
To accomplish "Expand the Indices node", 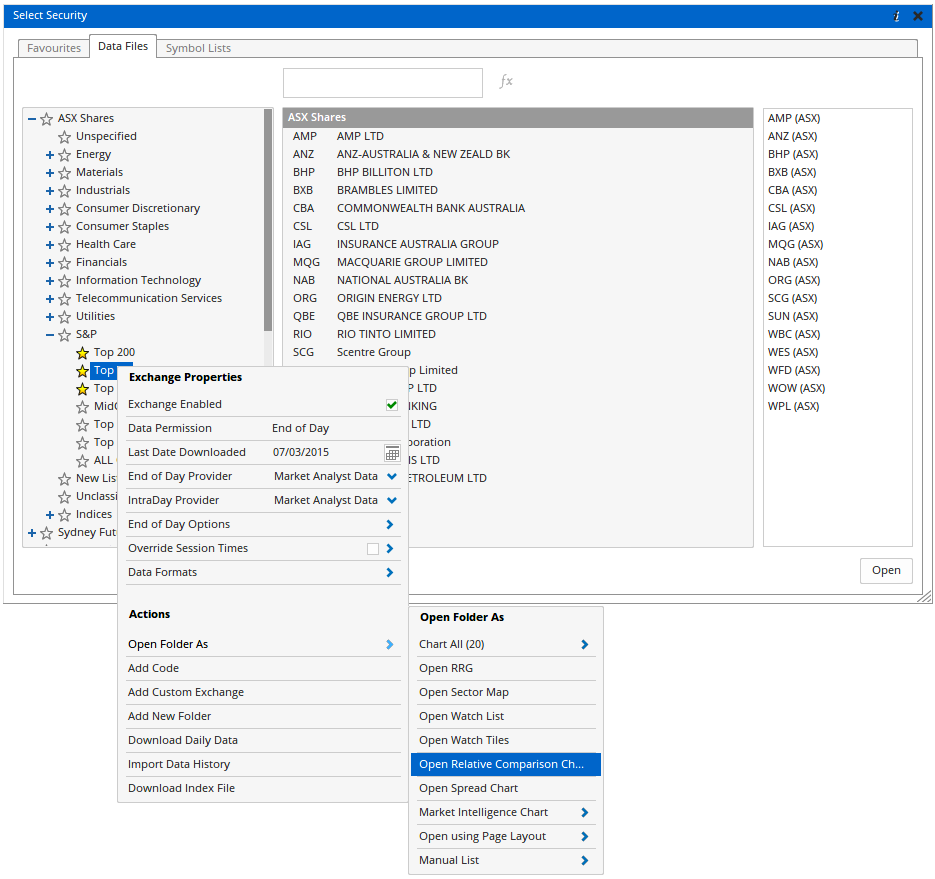I will pyautogui.click(x=50, y=515).
